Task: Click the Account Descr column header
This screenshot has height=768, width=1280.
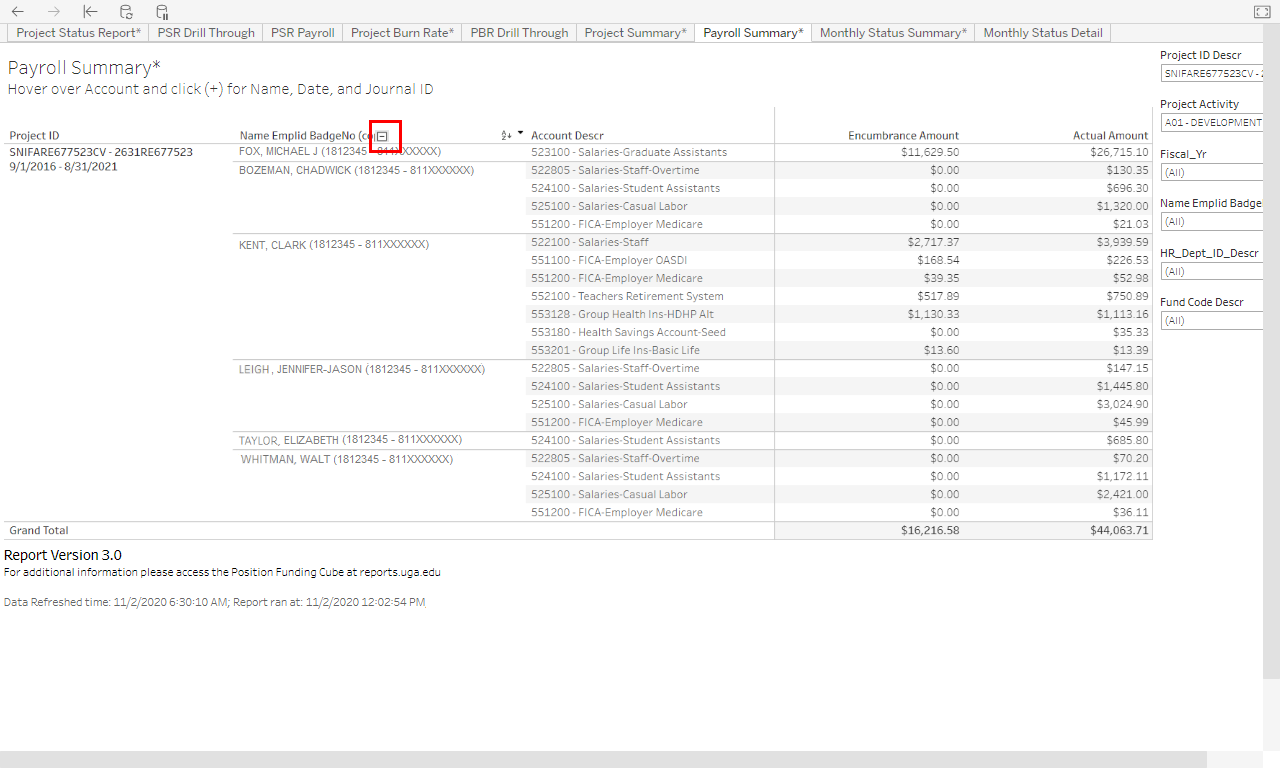Action: [567, 135]
